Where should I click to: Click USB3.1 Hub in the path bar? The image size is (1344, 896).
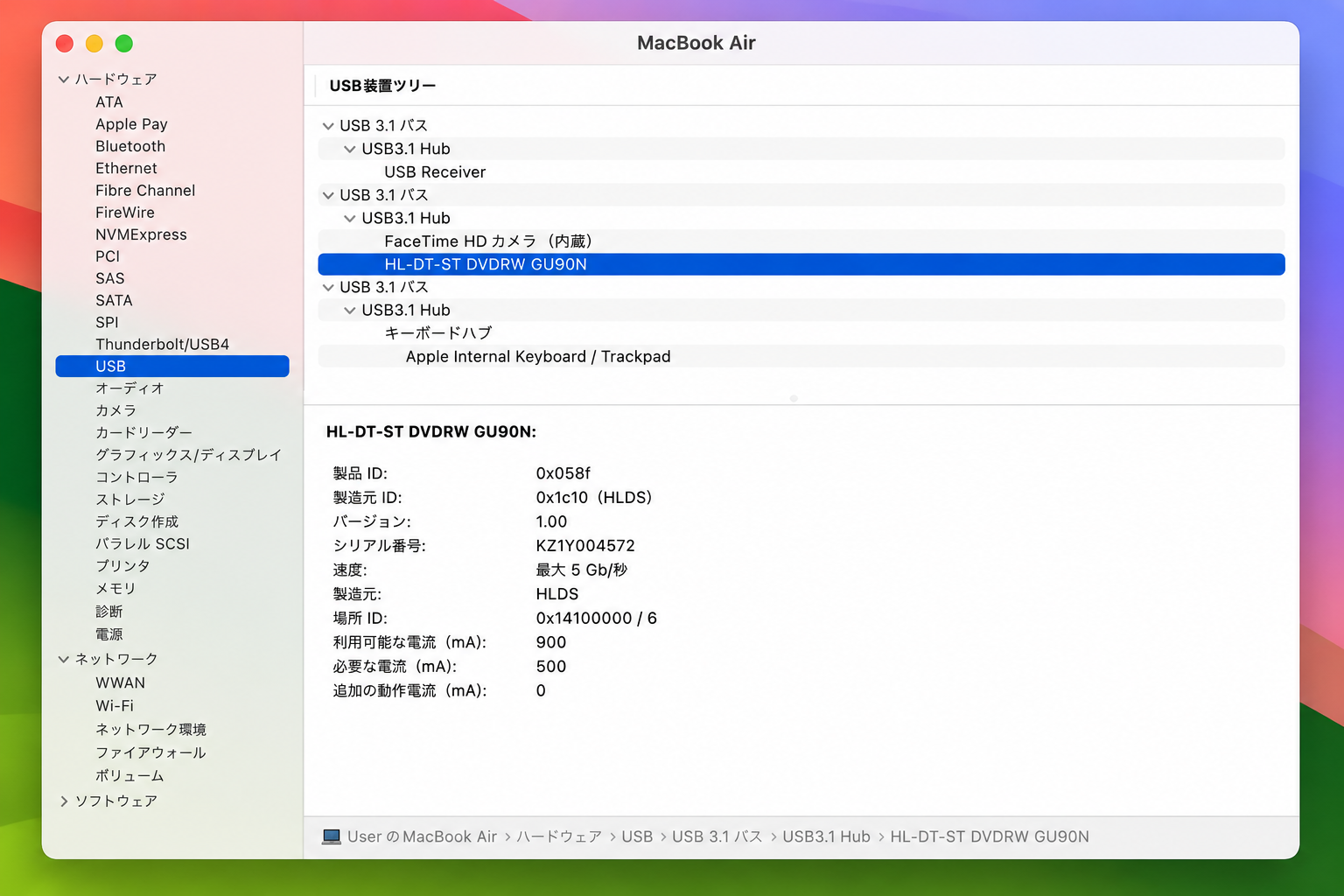click(826, 836)
